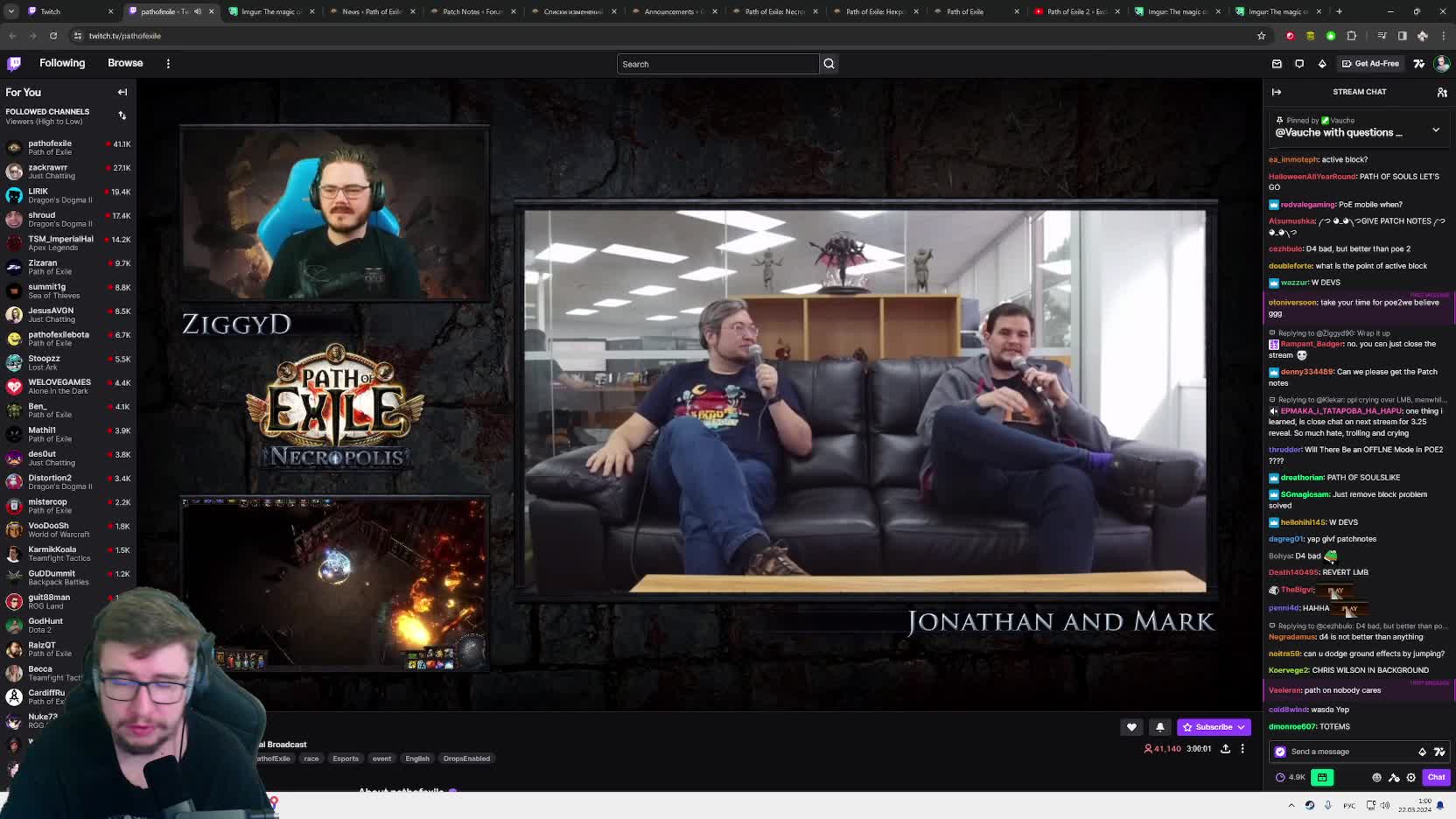
Task: Open the chat community users list
Action: pyautogui.click(x=1442, y=92)
